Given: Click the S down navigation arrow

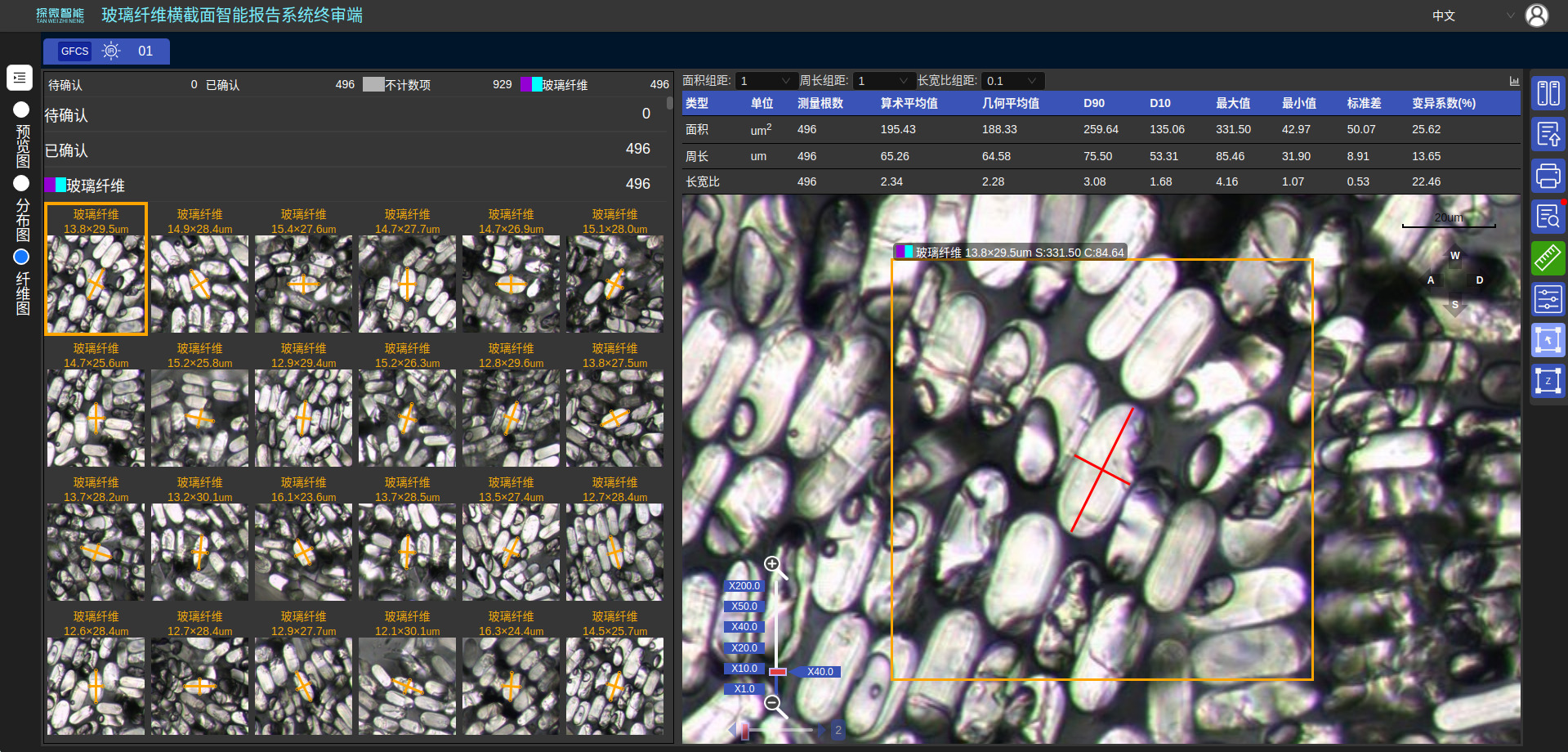Looking at the screenshot, I should (1454, 306).
